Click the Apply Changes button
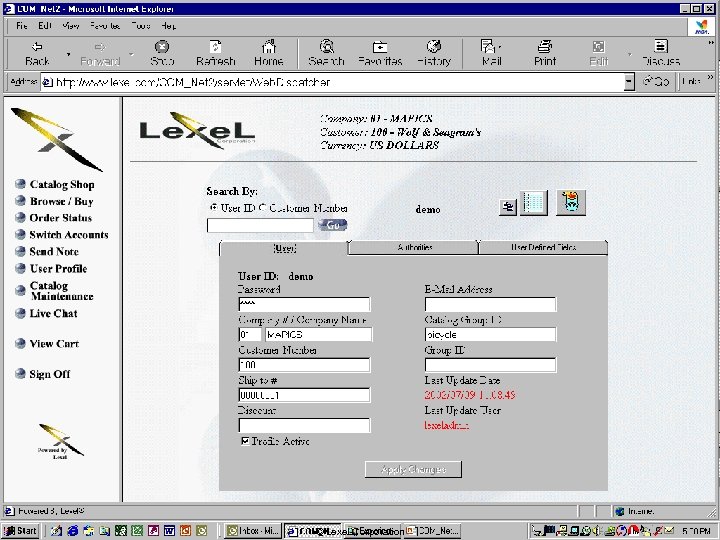Screen dimensions: 720x540 (413, 469)
